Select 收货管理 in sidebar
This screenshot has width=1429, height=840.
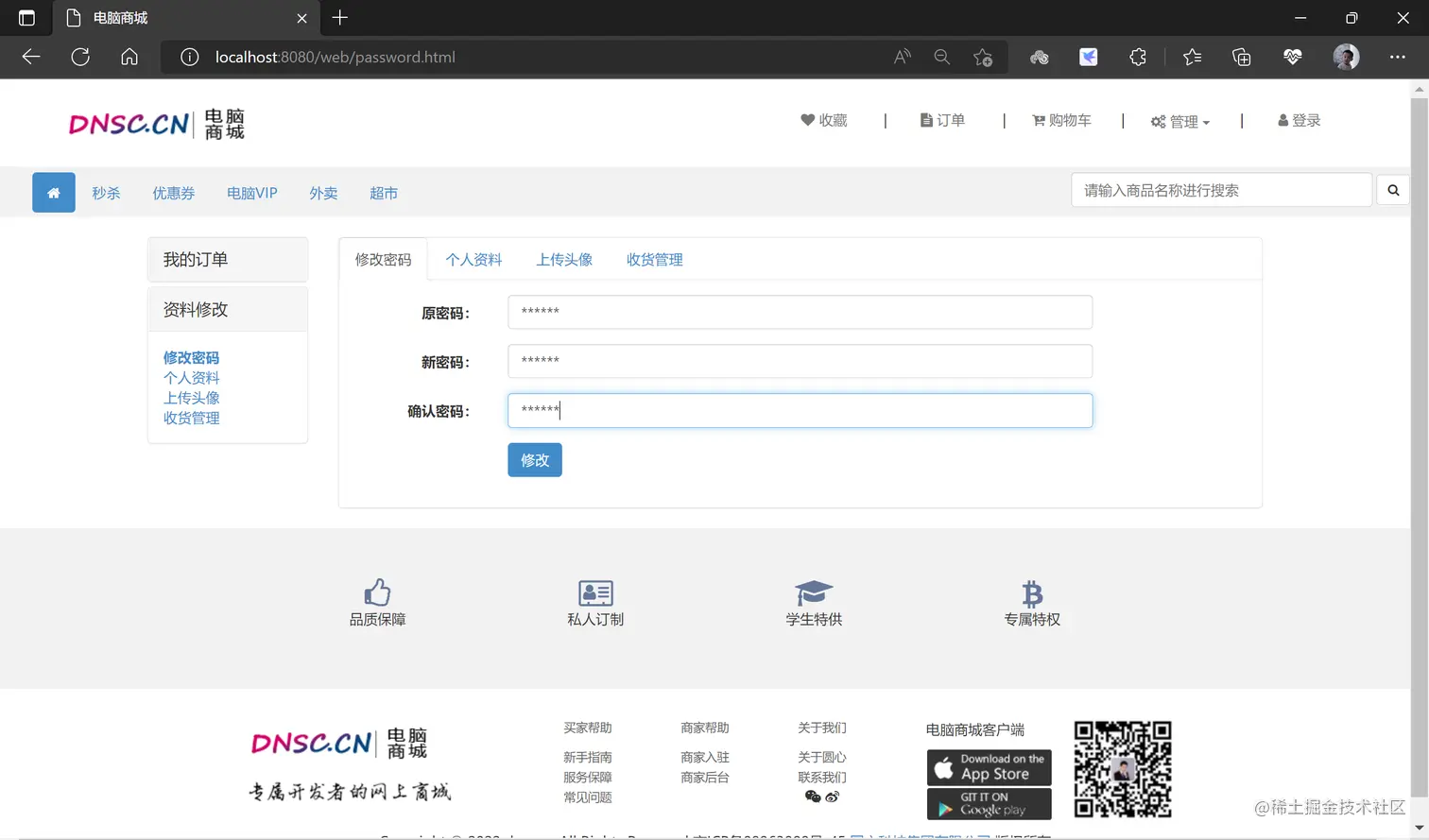(x=191, y=418)
